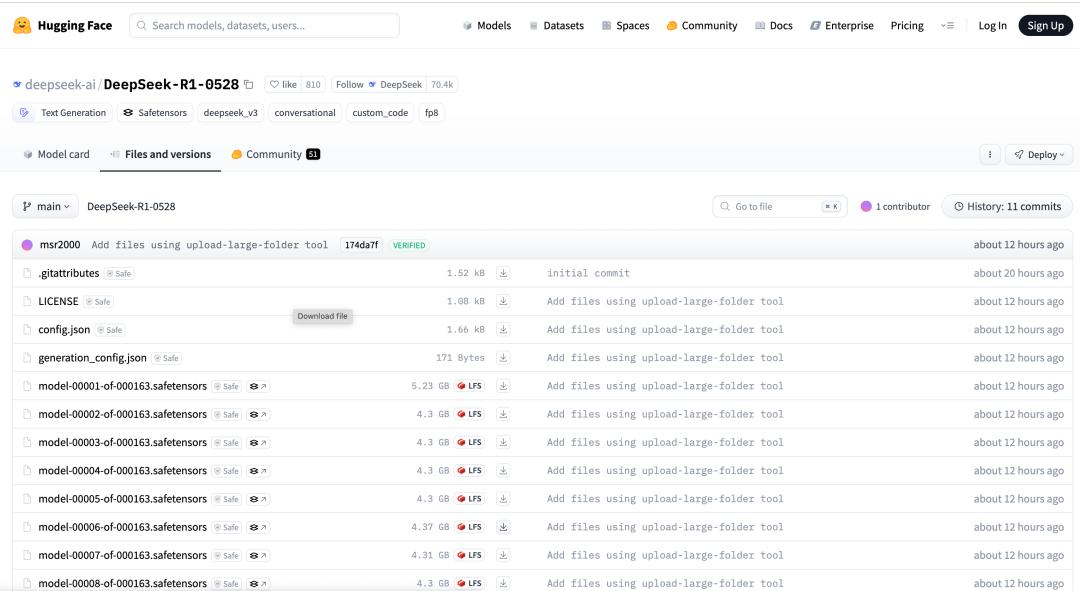Viewport: 1080px width, 591px height.
Task: Go to Models in navigation
Action: (x=487, y=25)
